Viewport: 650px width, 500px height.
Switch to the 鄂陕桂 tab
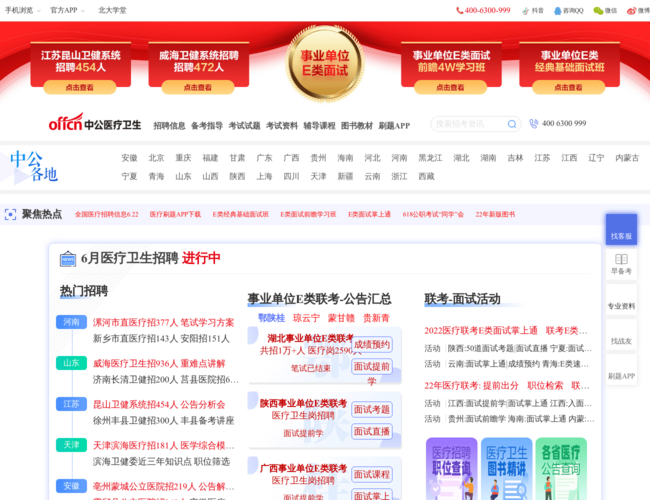coord(272,318)
